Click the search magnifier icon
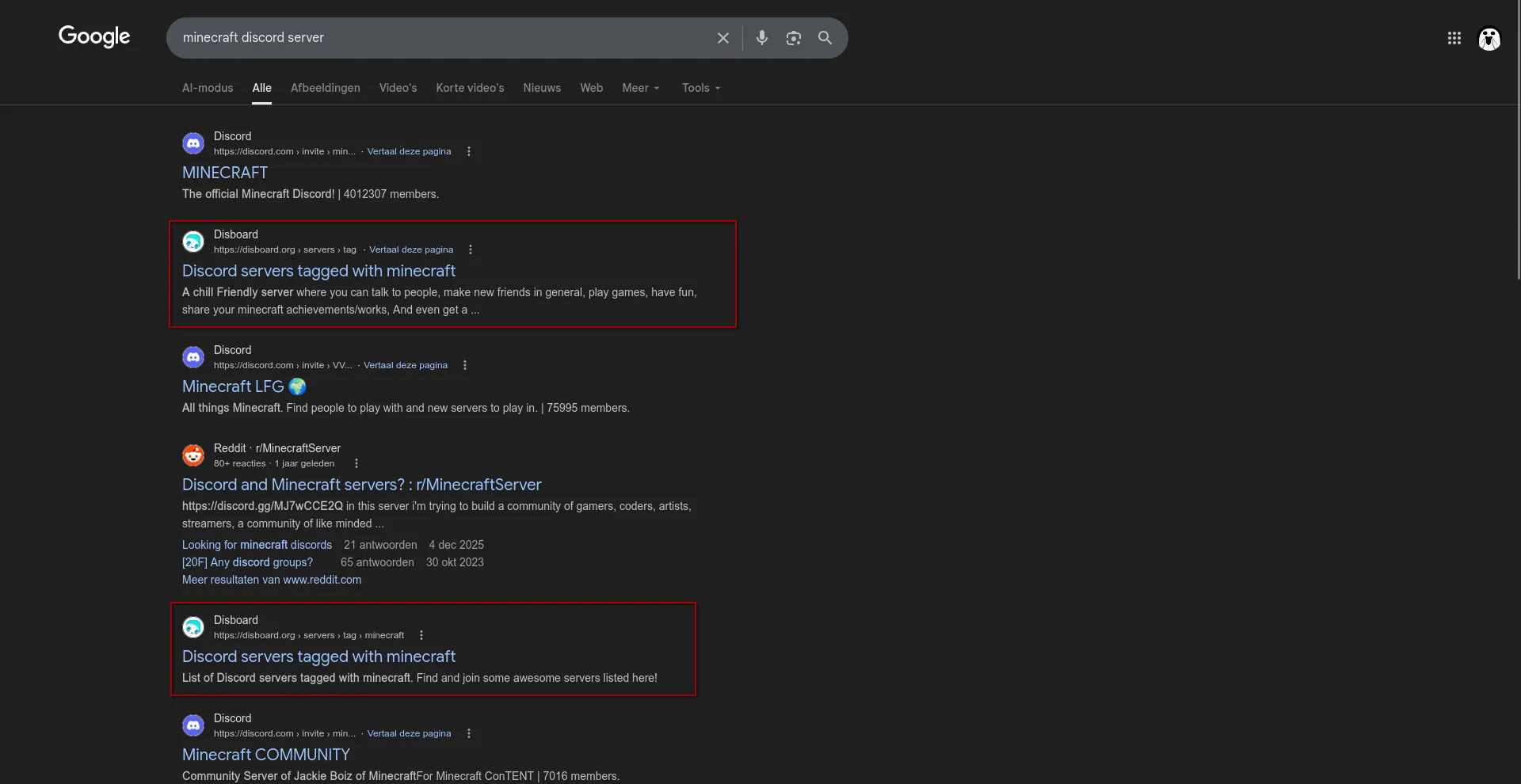Screen dimensions: 1521x784 825,37
